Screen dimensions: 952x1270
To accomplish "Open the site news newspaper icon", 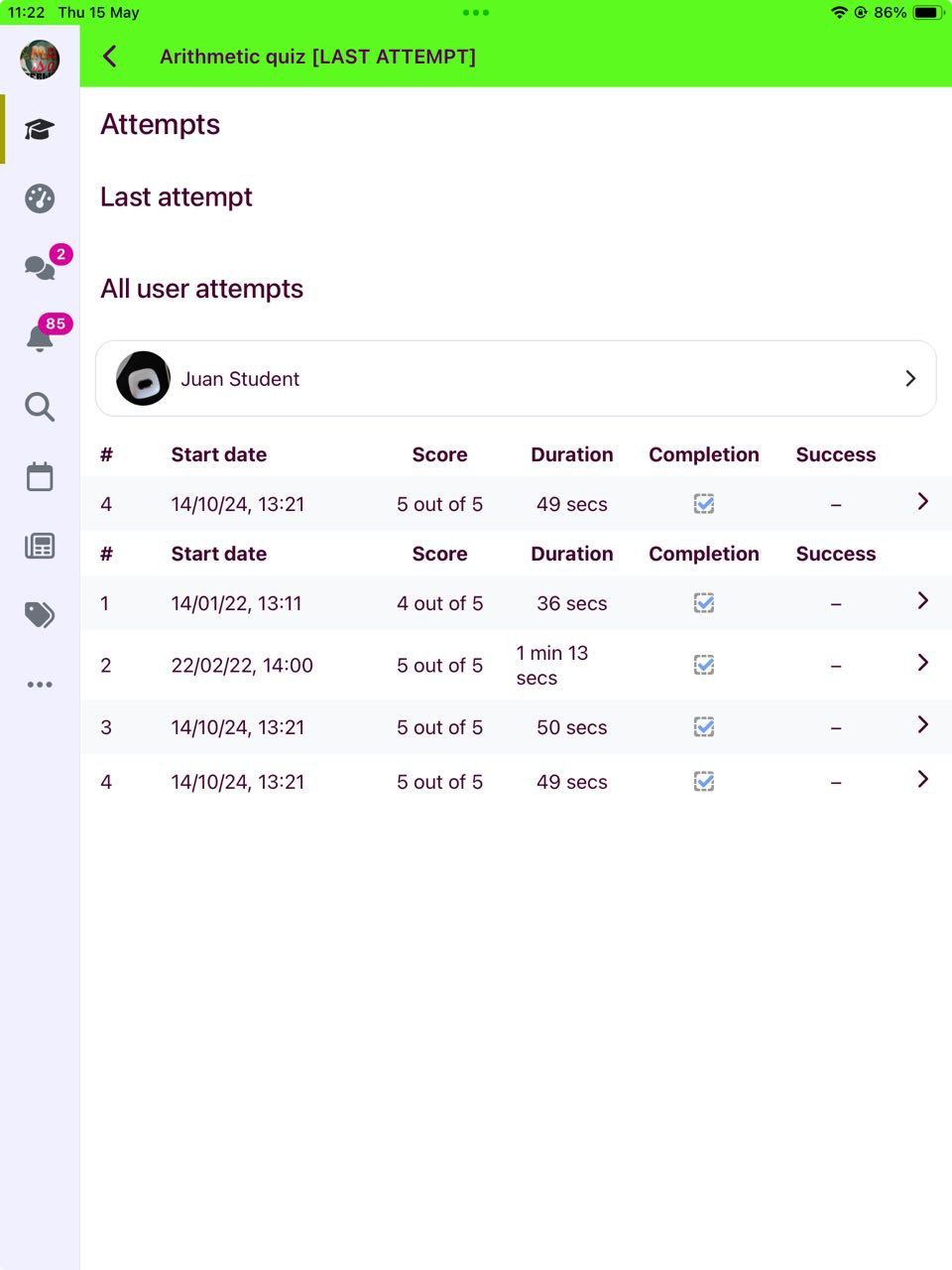I will 40,546.
